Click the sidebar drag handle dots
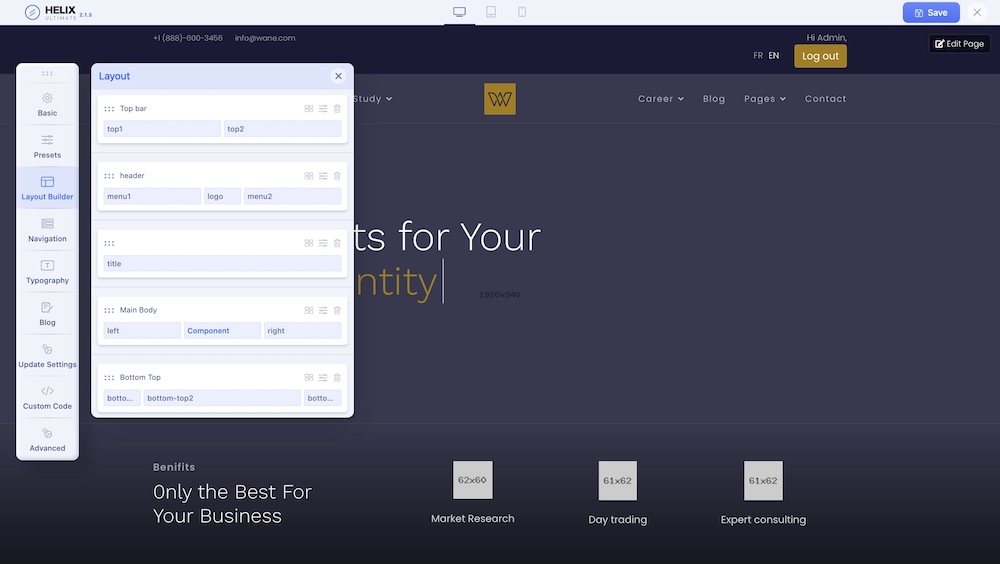Viewport: 1000px width, 564px height. click(x=47, y=73)
